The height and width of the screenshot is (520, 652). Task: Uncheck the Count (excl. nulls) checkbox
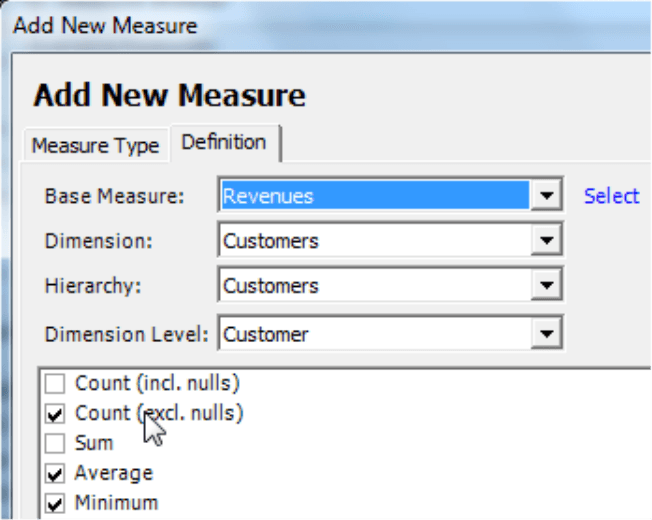55,414
